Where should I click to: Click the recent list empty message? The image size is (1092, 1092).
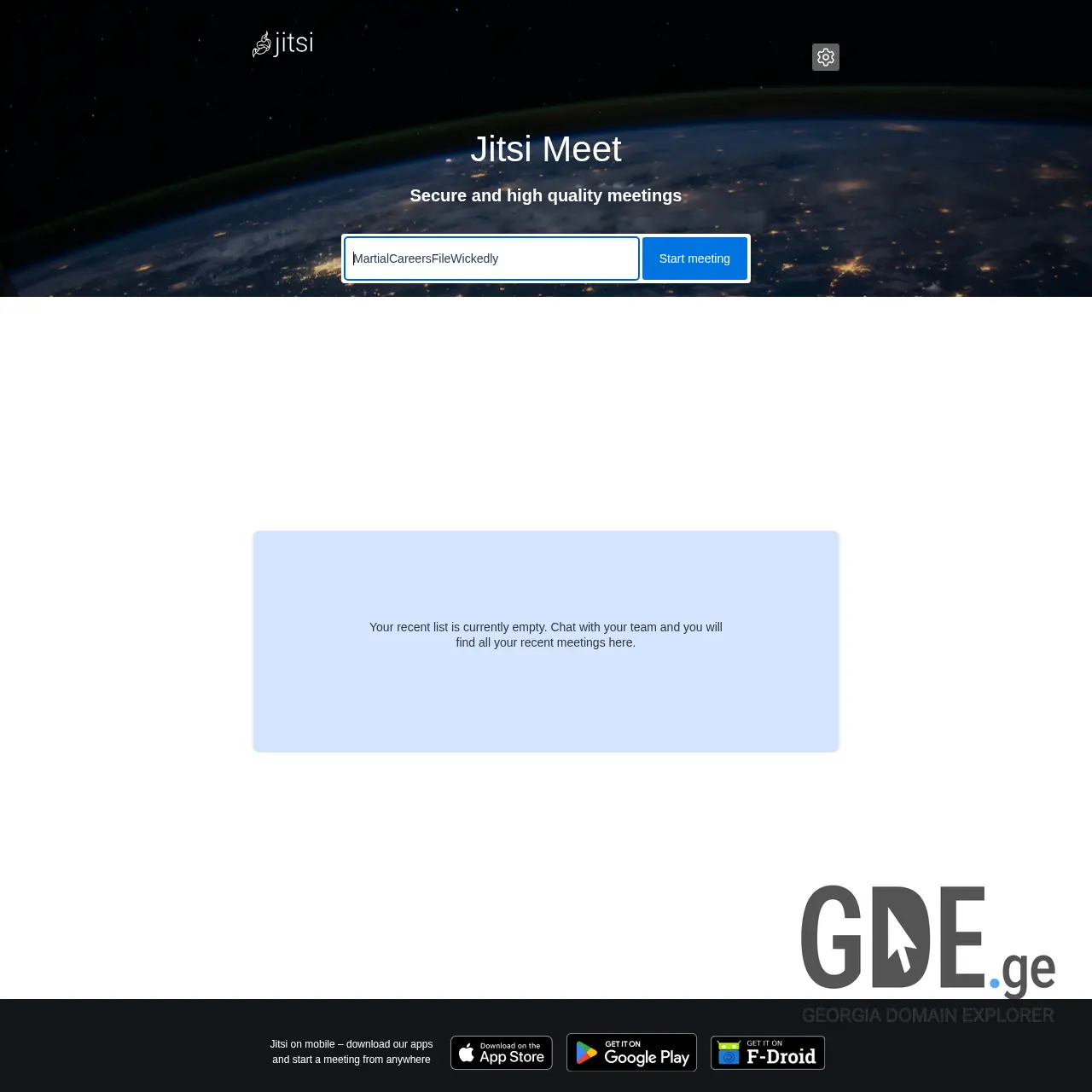(546, 634)
